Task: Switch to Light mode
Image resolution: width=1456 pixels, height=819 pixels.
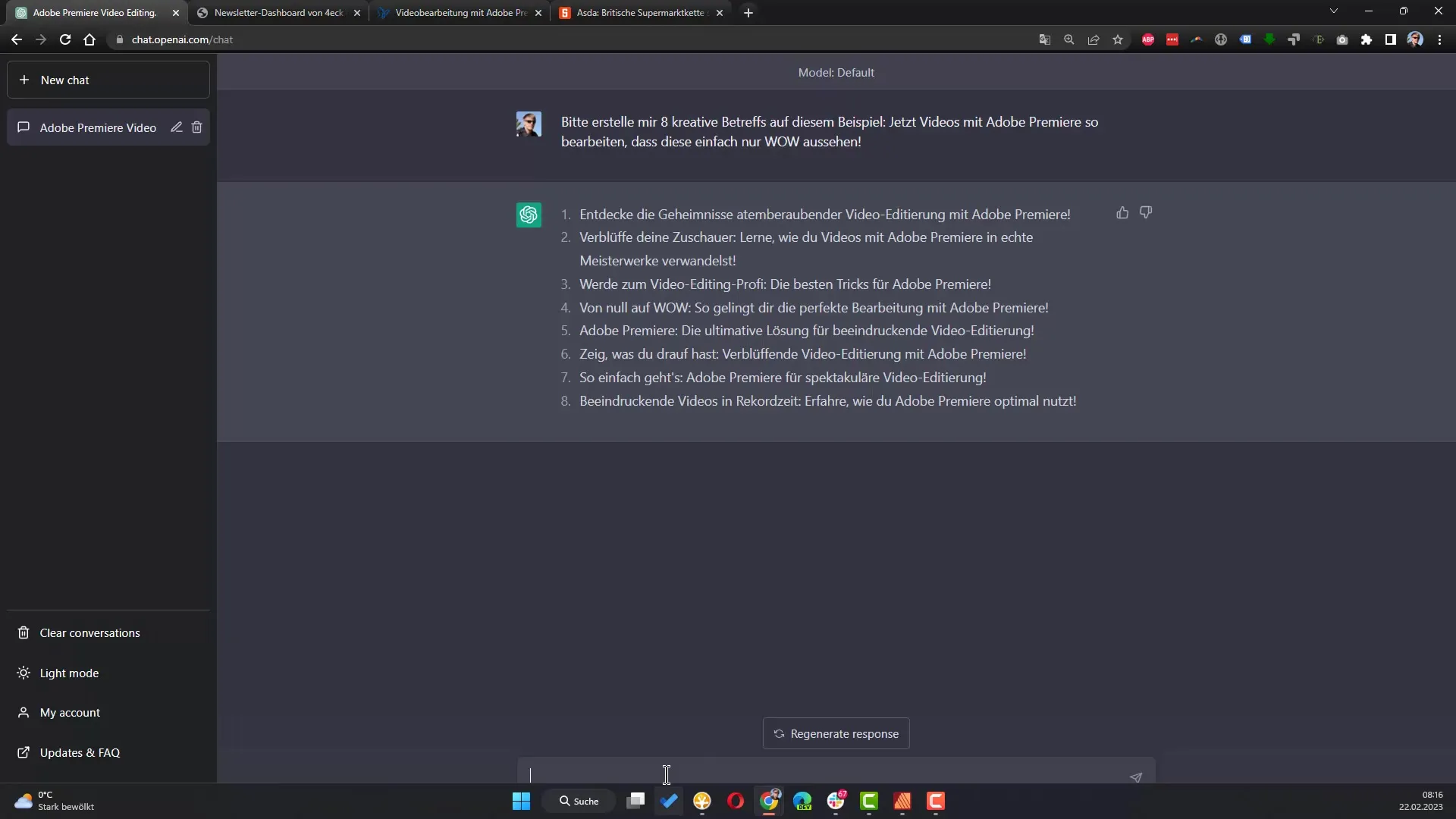Action: (108, 673)
